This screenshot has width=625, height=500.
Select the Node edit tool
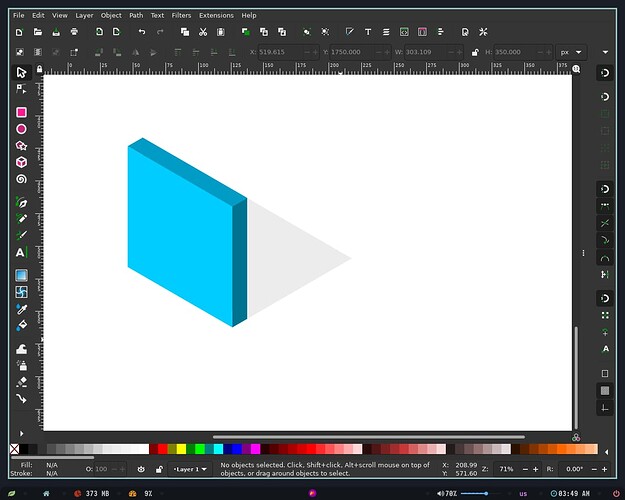(x=21, y=89)
